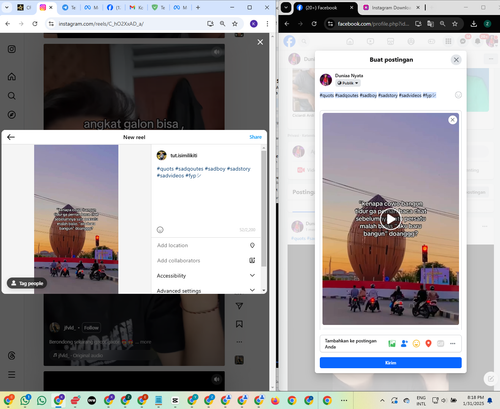The image size is (500, 409).
Task: Click the Add collaborators field
Action: [206, 260]
